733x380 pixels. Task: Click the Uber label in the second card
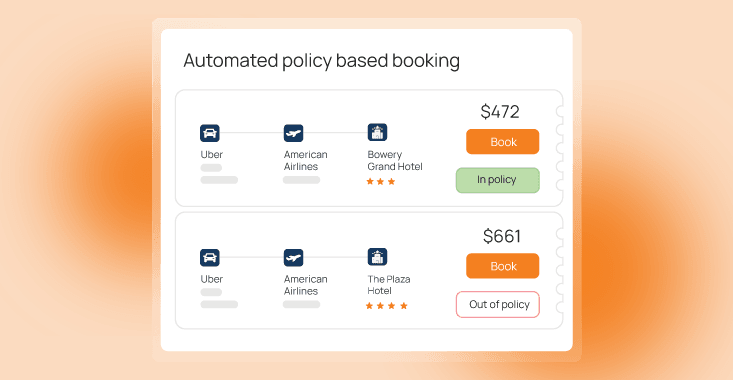tap(212, 279)
